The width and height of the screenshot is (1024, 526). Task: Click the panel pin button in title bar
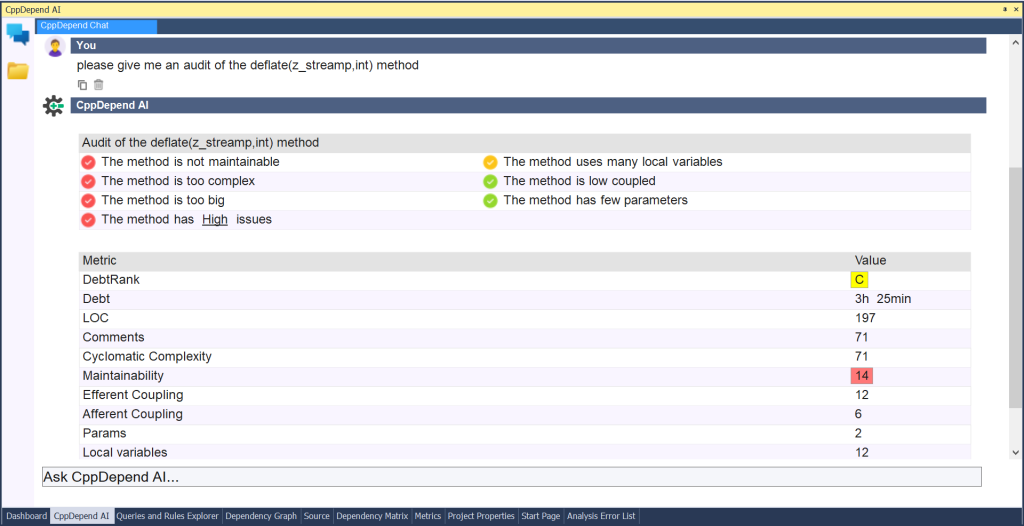(x=1004, y=10)
